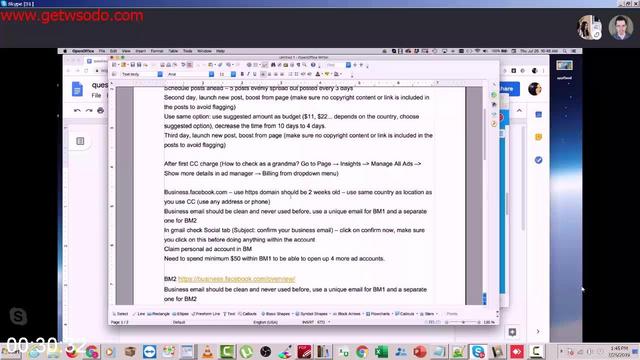Viewport: 640px width, 360px height.
Task: Open the Window menu in OpenOffice
Action: [x=204, y=51]
